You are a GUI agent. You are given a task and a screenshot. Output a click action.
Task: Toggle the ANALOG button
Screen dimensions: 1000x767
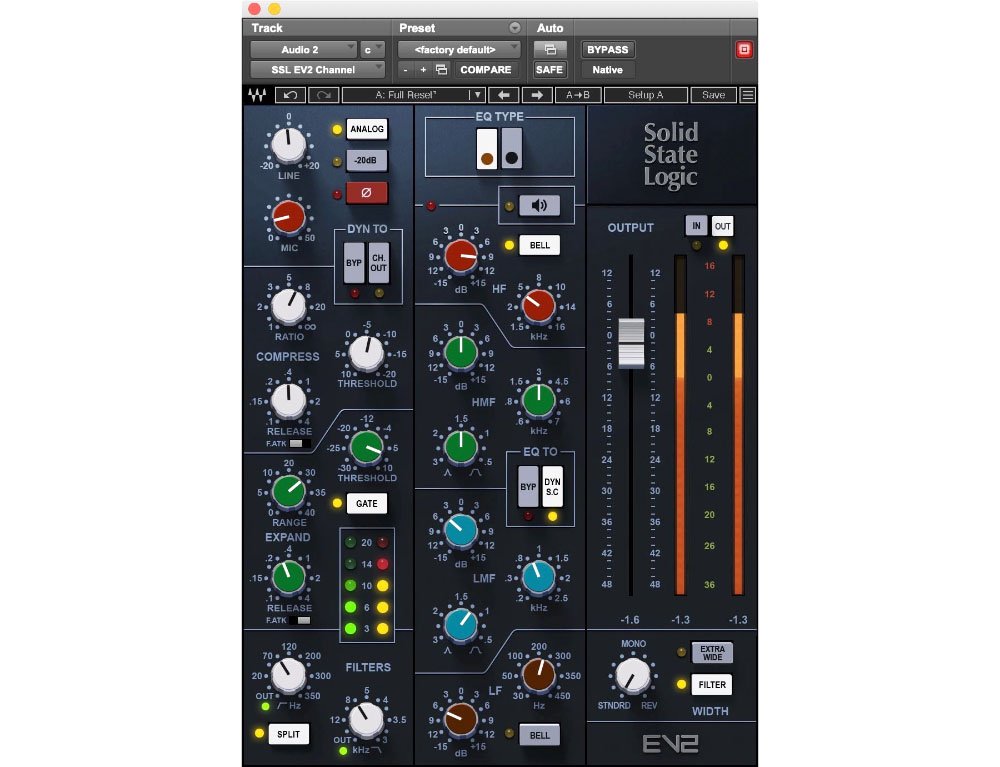pos(367,129)
